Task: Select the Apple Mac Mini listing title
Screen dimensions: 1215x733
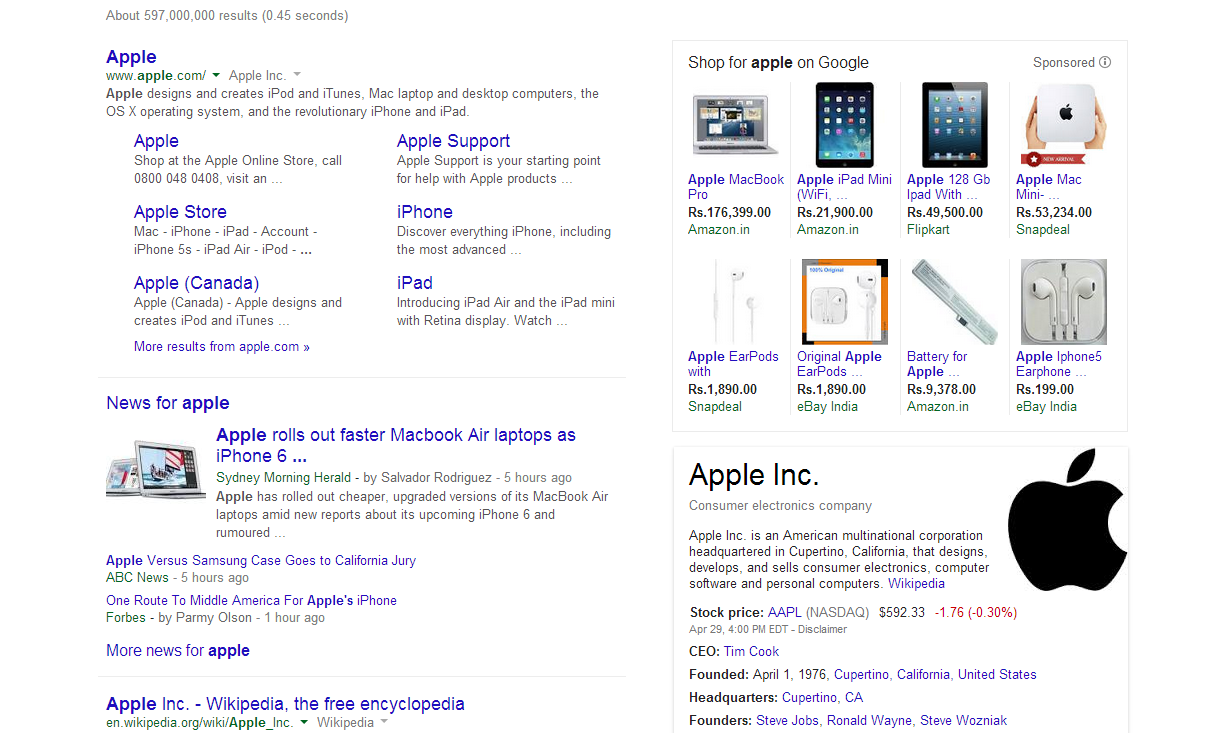Action: click(x=1049, y=187)
